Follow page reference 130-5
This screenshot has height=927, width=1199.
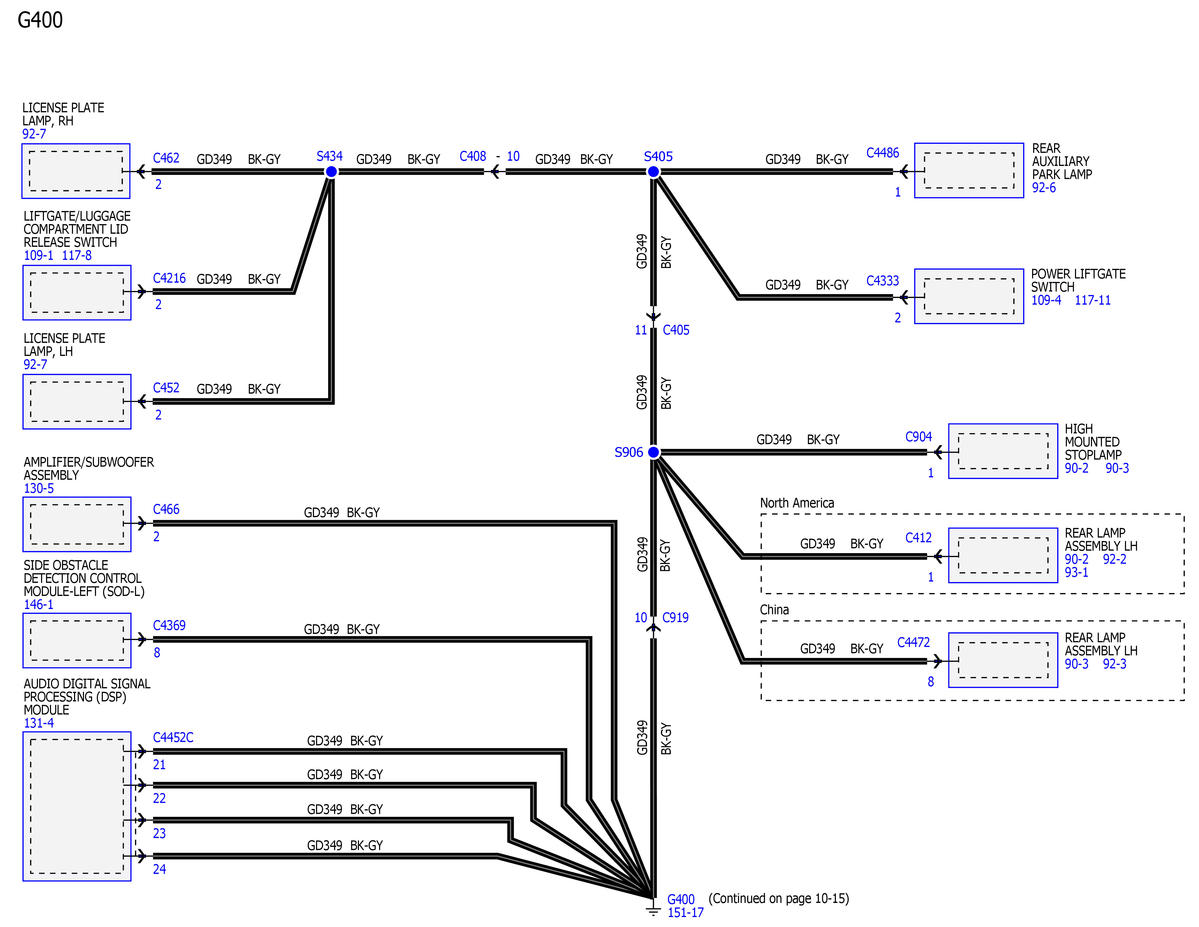38,488
